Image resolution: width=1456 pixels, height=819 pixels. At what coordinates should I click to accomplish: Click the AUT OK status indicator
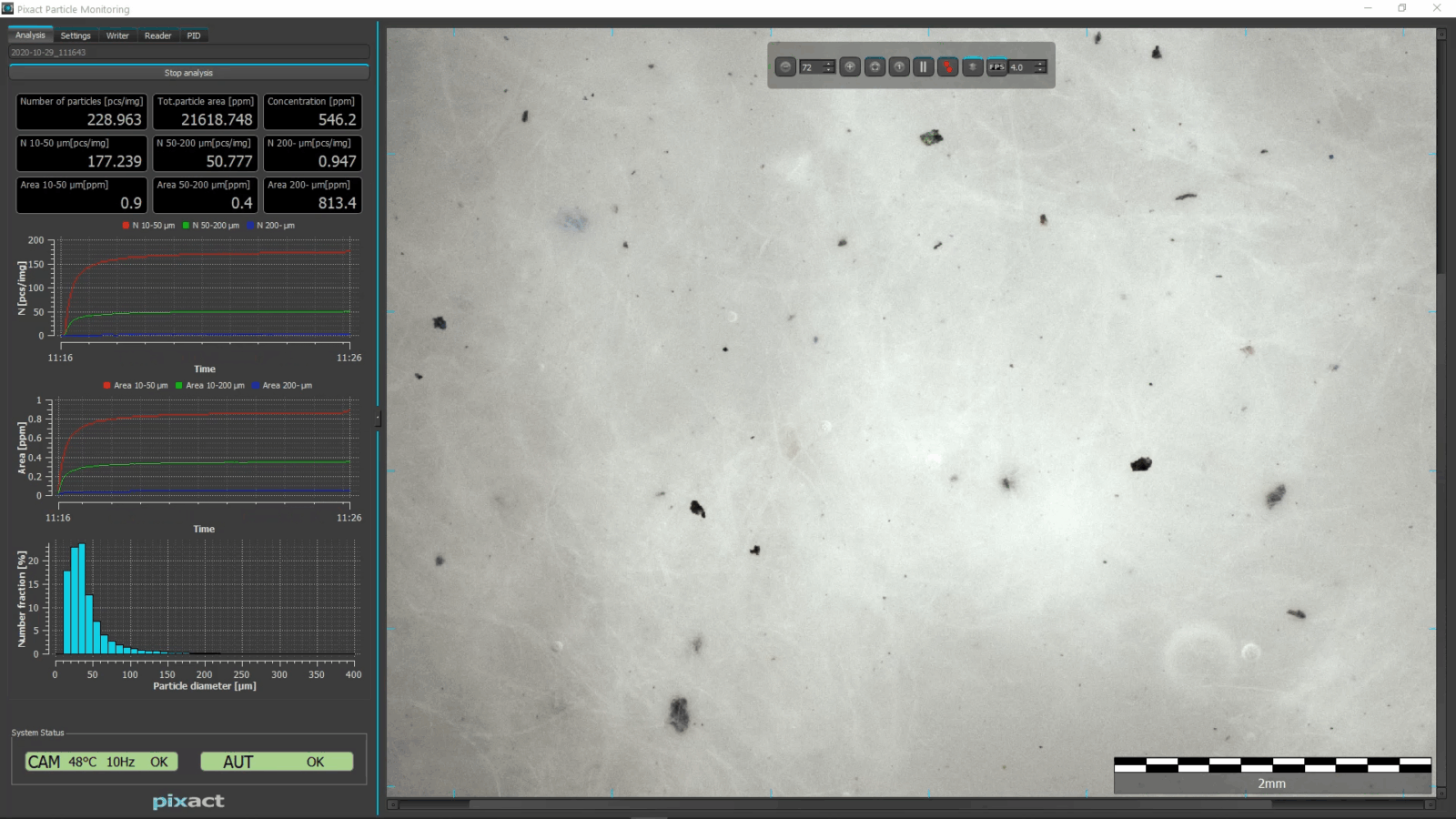276,762
